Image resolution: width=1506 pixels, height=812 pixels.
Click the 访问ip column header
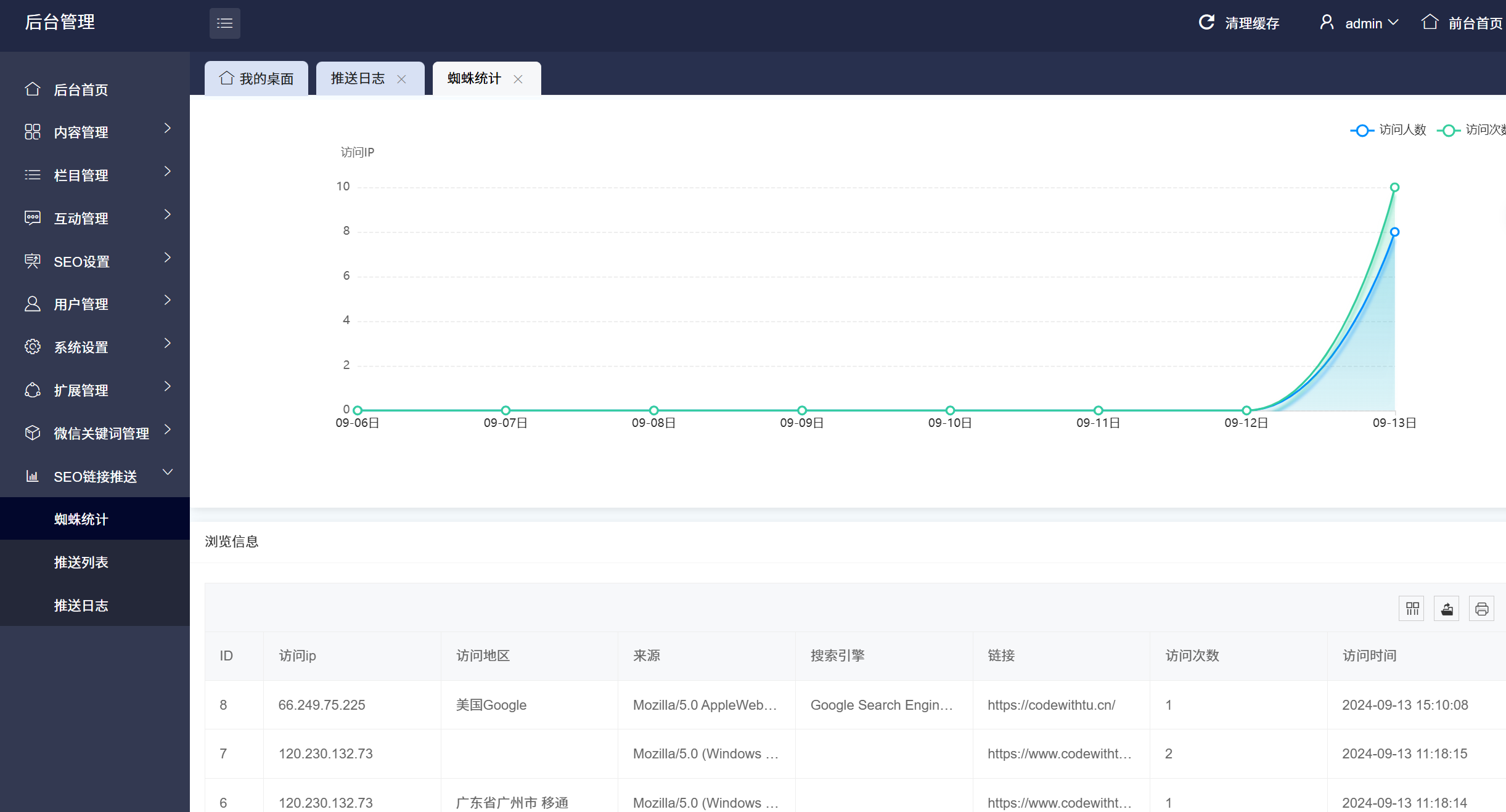tap(352, 656)
